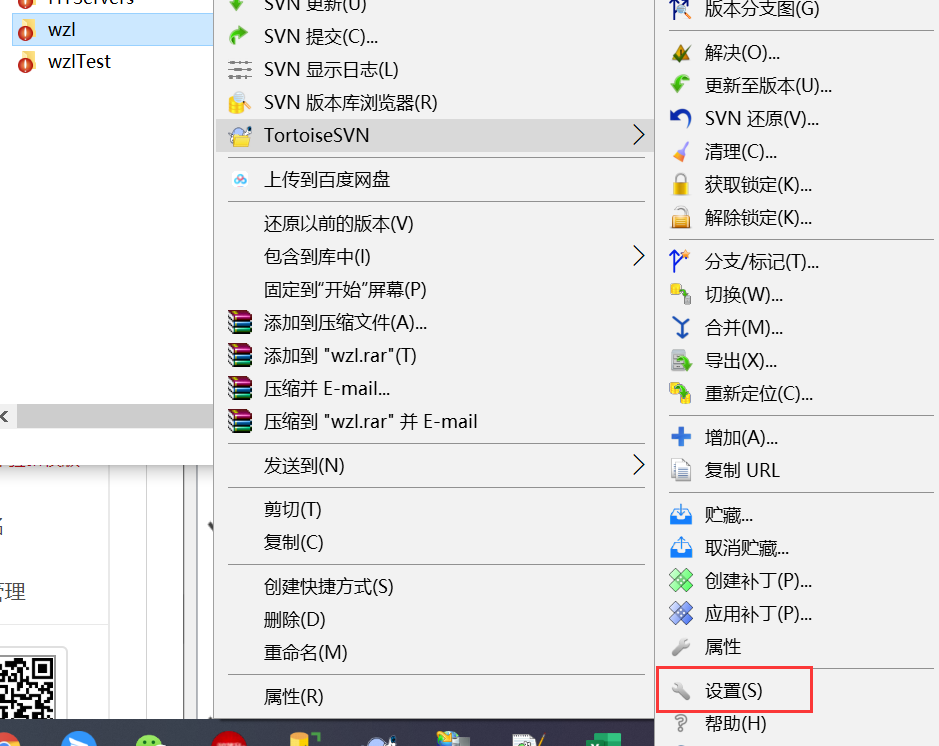Viewport: 939px width, 746px height.
Task: Select the wzl folder in file list
Action: 113,29
